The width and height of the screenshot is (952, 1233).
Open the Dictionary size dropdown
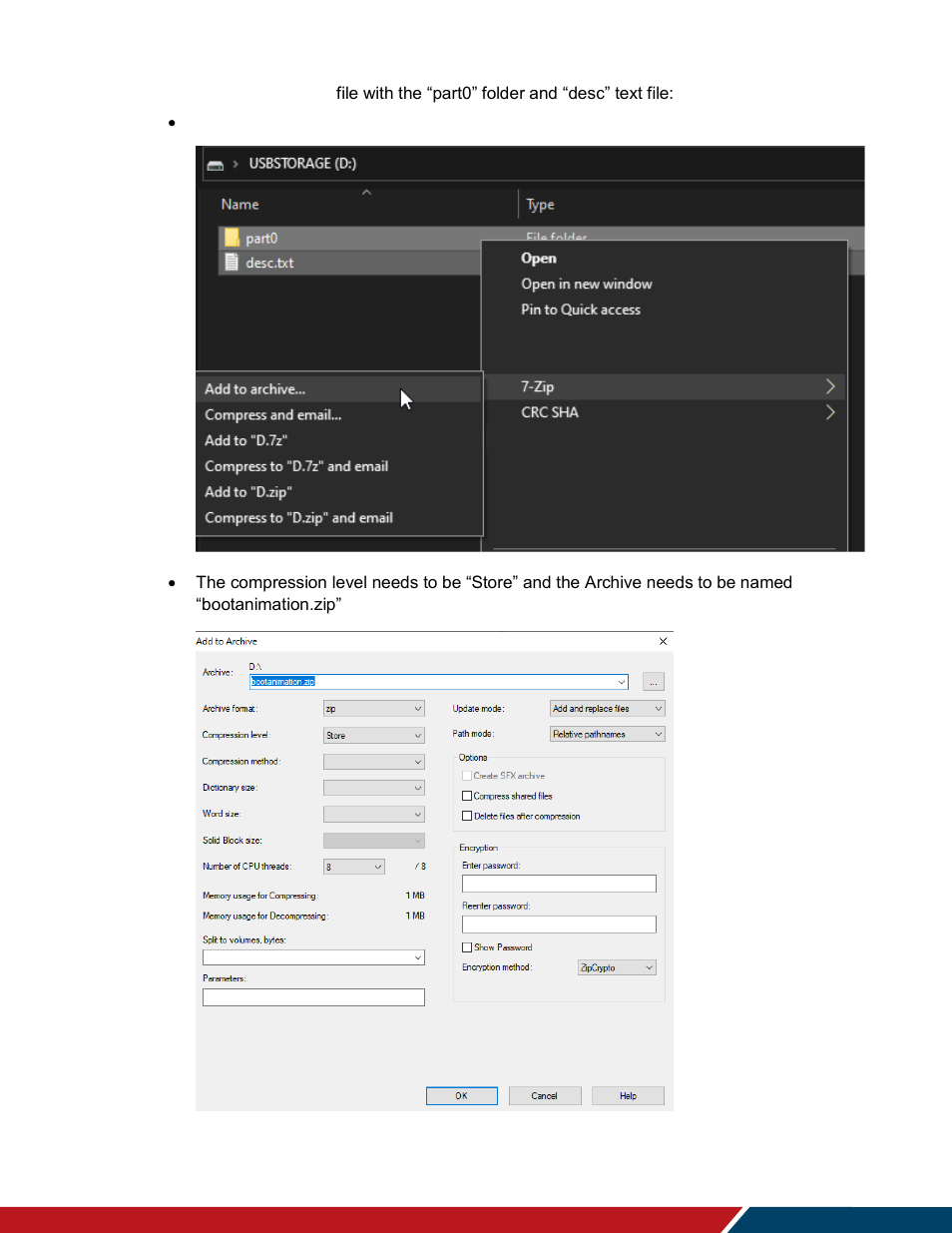[373, 788]
